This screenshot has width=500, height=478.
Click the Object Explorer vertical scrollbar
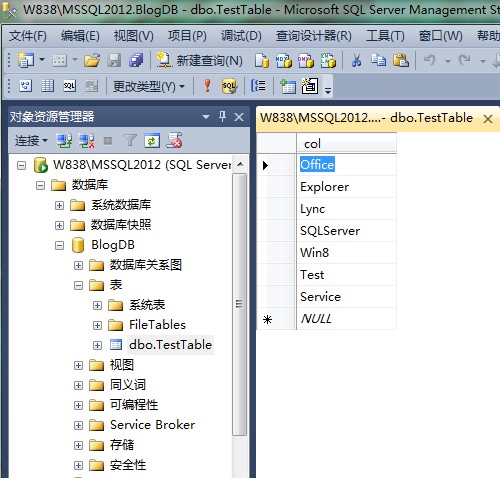240,304
